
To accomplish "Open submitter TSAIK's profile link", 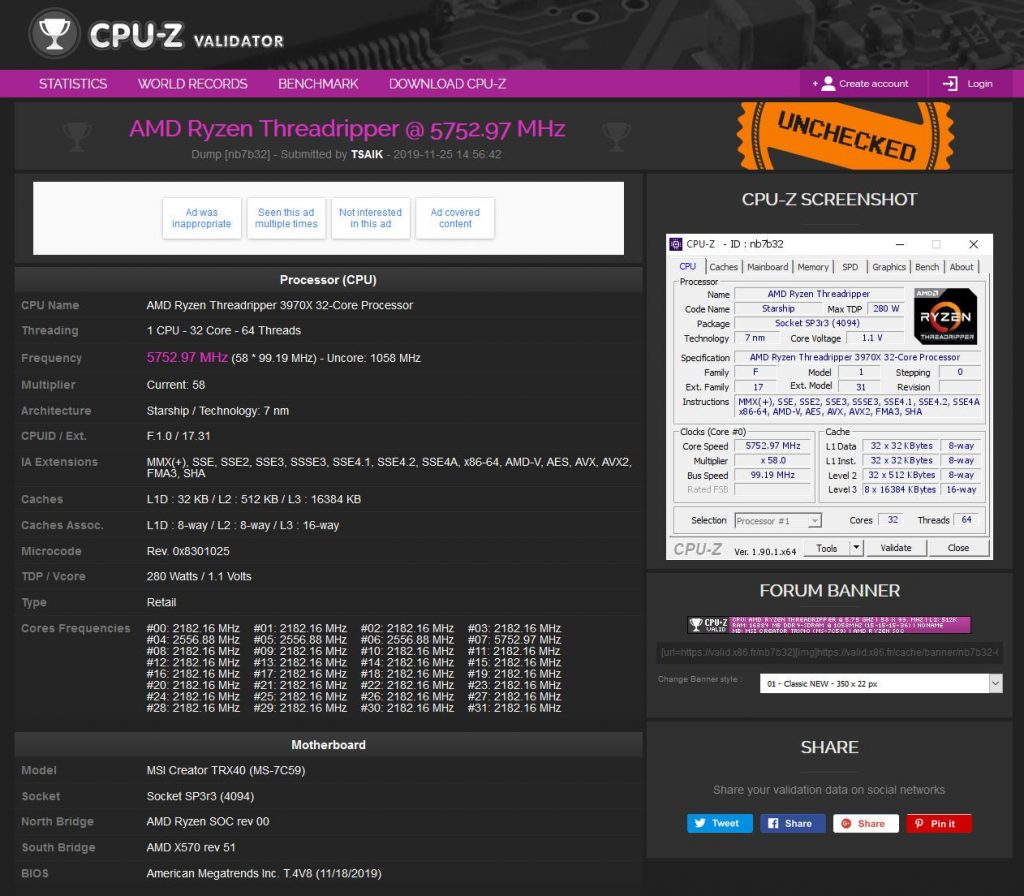I will pos(366,155).
